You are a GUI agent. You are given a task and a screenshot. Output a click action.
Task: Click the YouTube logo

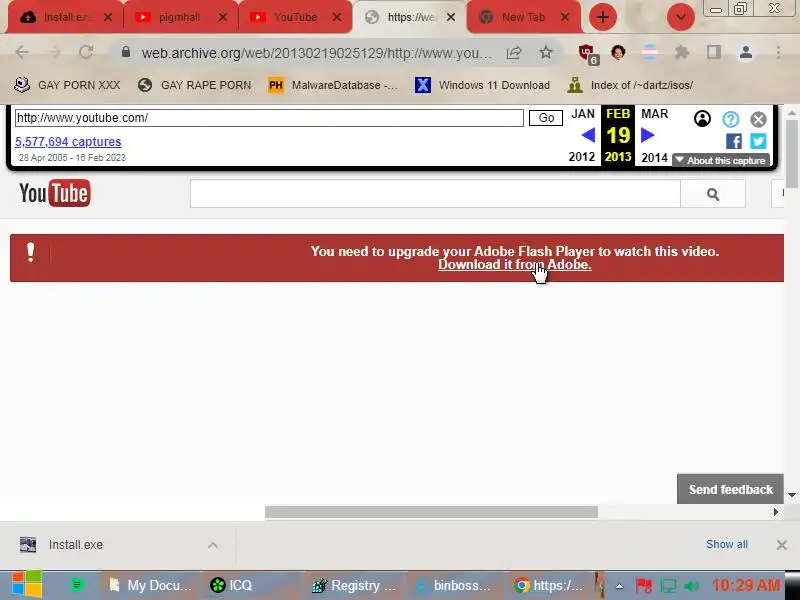tap(55, 193)
